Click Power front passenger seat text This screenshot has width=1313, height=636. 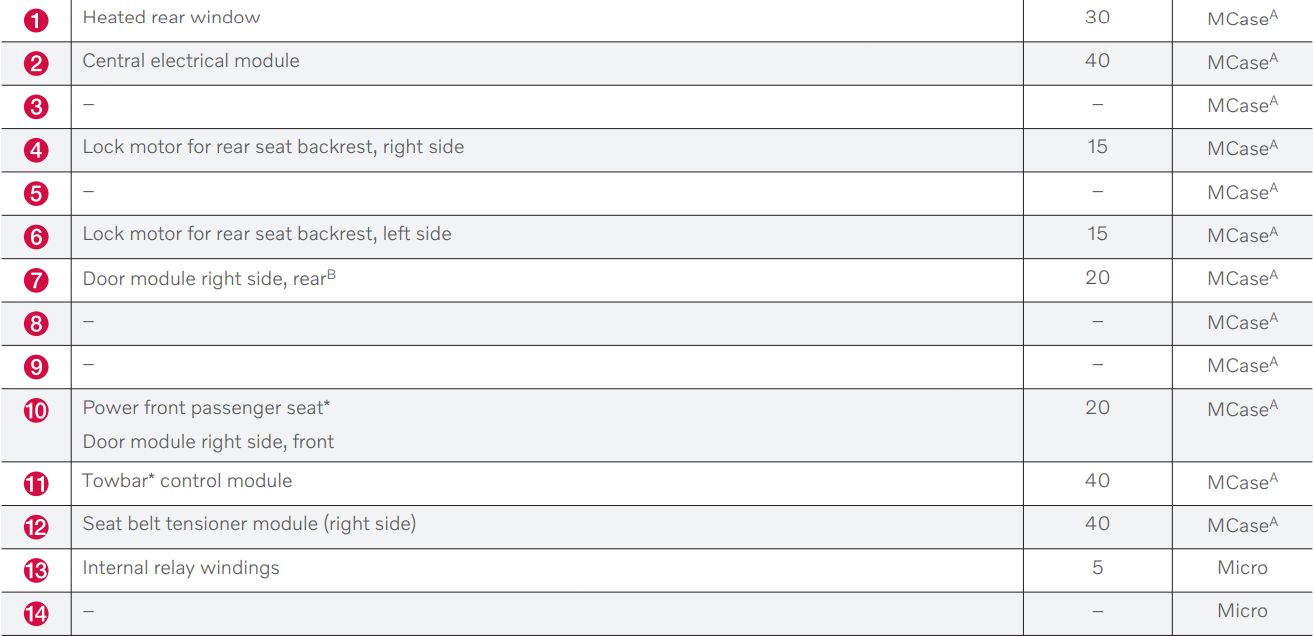pyautogui.click(x=206, y=408)
